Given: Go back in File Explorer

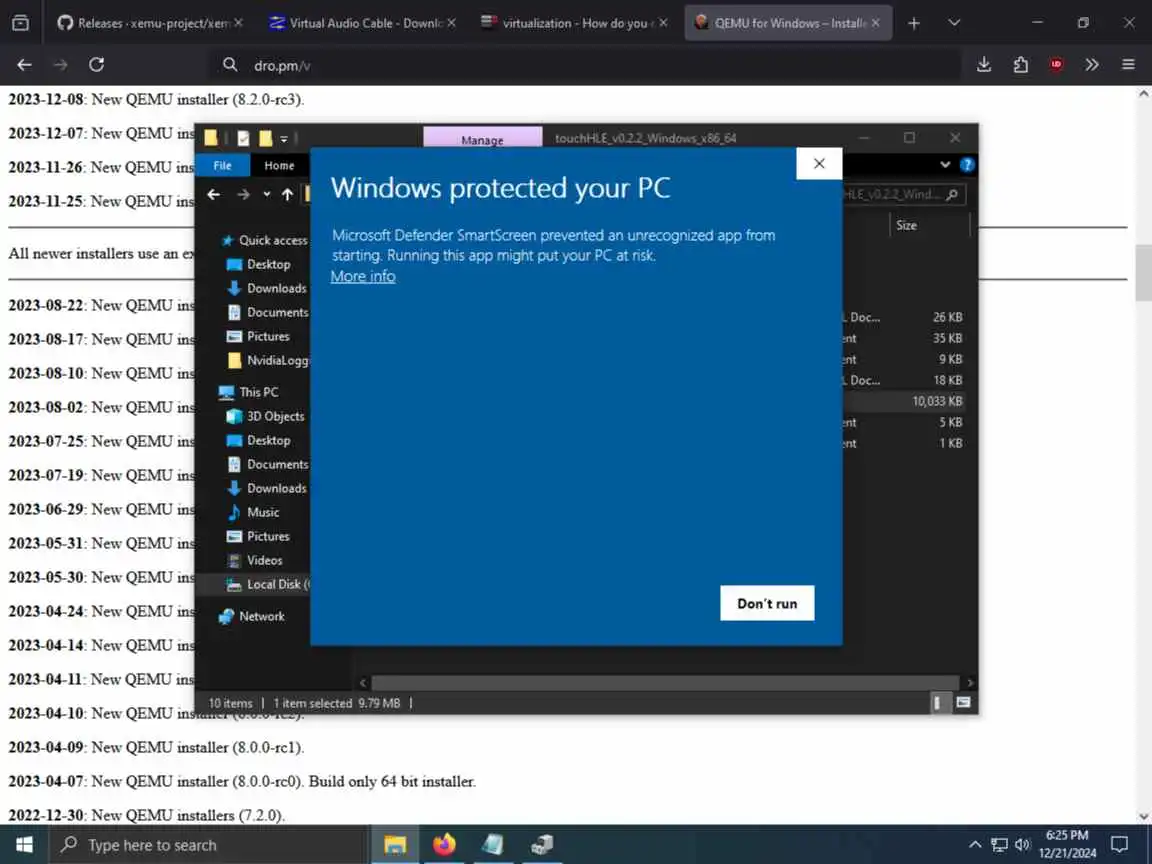Looking at the screenshot, I should [214, 195].
